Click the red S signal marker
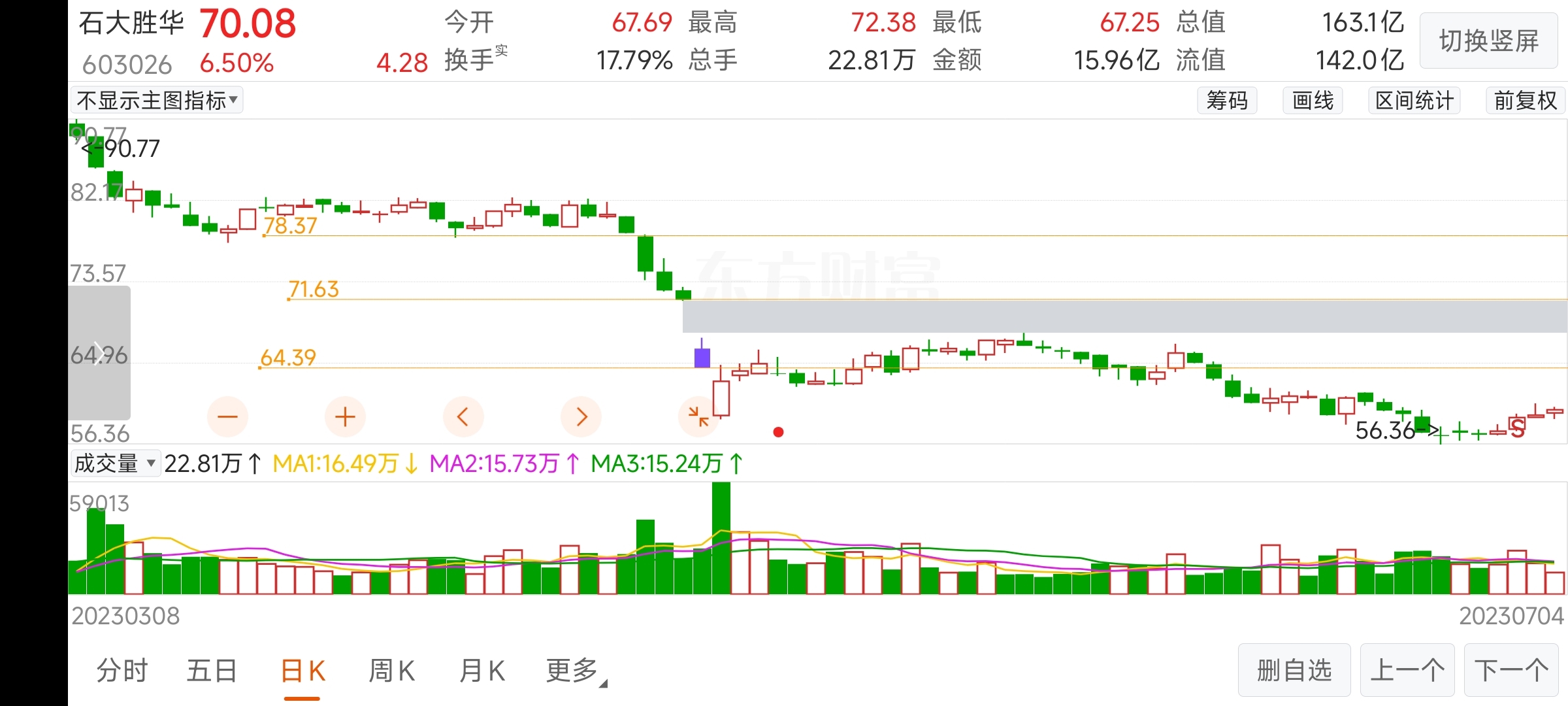1568x706 pixels. pos(1517,429)
